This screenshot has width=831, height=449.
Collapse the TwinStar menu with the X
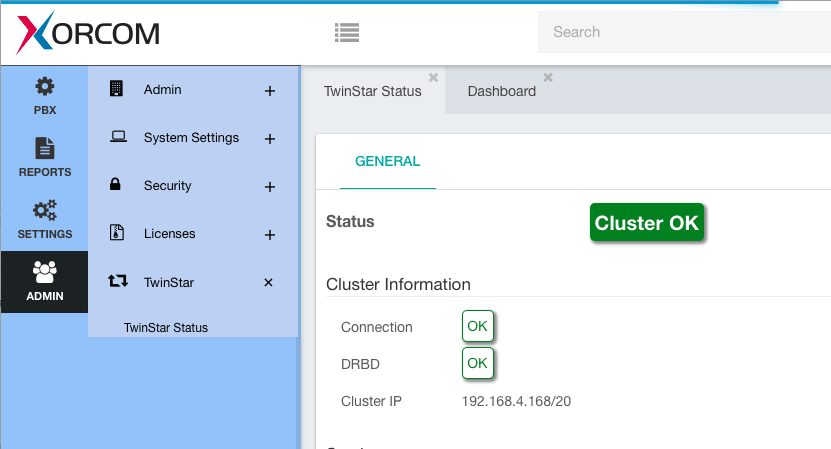click(268, 283)
